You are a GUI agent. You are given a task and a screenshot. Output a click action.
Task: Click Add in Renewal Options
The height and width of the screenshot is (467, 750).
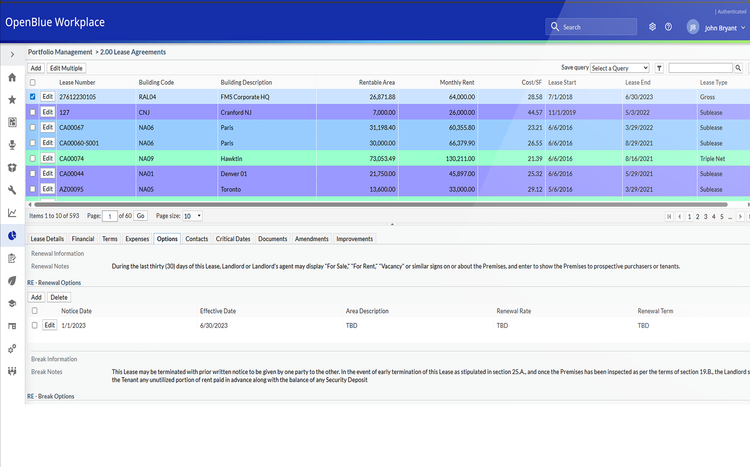36,298
